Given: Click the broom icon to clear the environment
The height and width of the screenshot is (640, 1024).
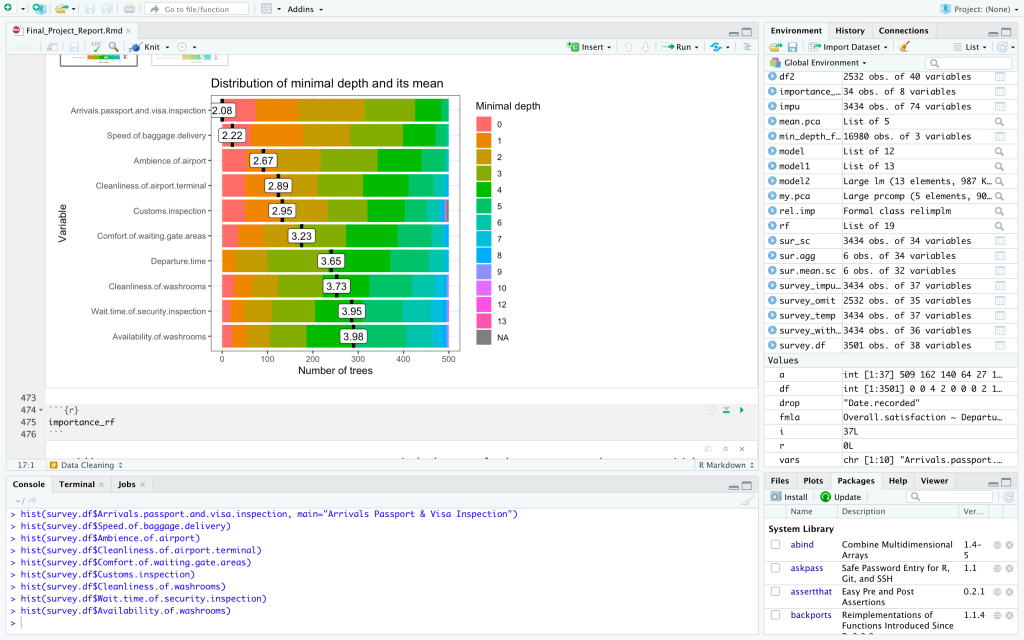Looking at the screenshot, I should click(x=905, y=47).
